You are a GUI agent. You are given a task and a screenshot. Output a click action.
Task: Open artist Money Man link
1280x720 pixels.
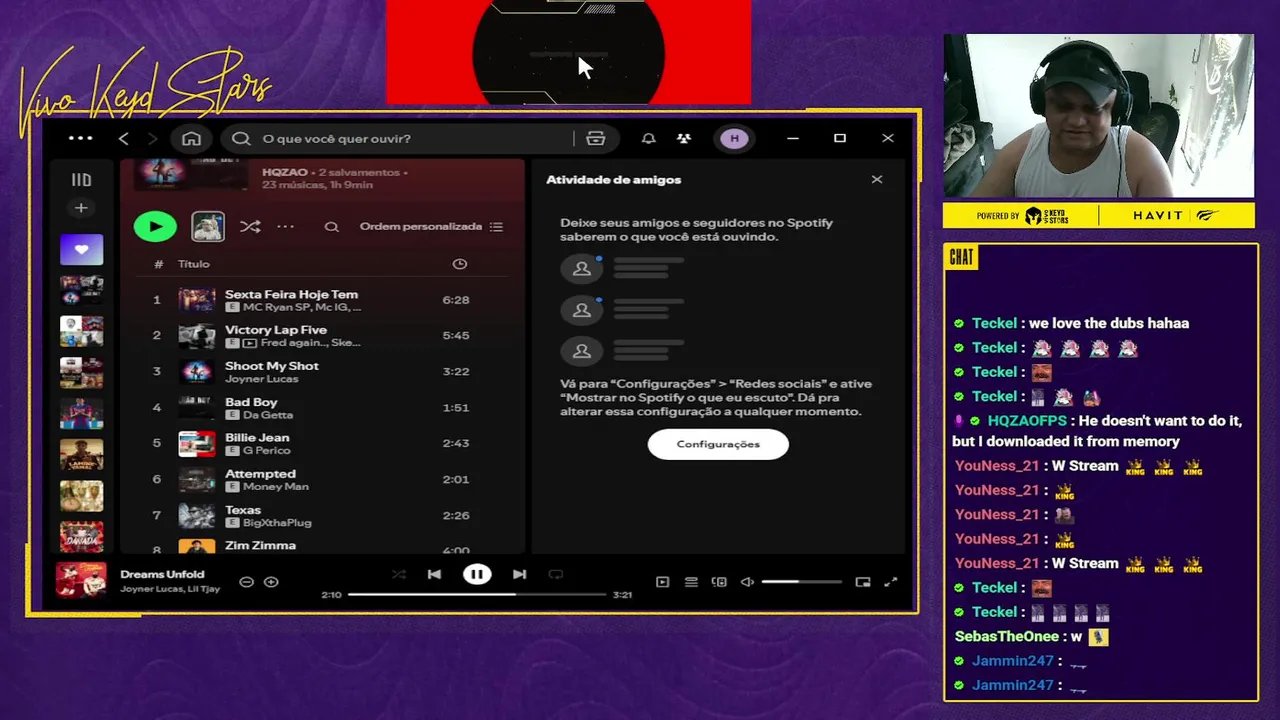point(275,487)
